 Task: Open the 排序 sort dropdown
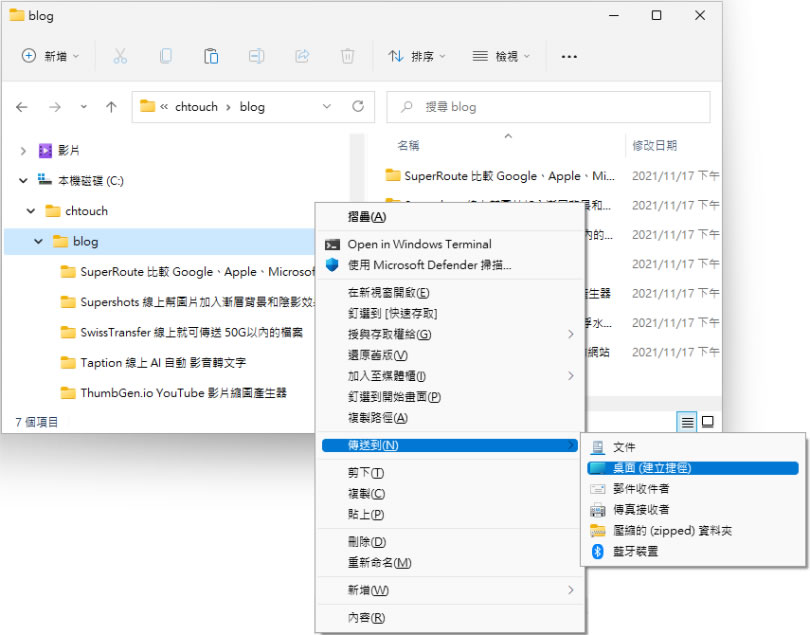coord(416,56)
